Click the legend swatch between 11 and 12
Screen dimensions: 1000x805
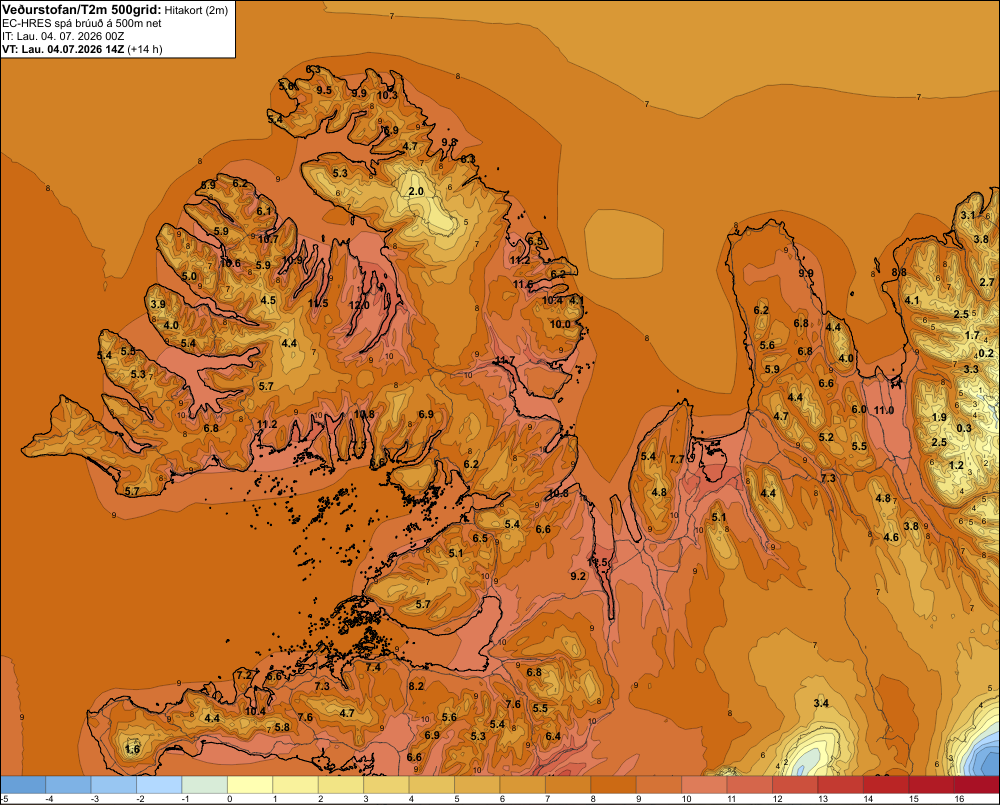click(x=749, y=784)
